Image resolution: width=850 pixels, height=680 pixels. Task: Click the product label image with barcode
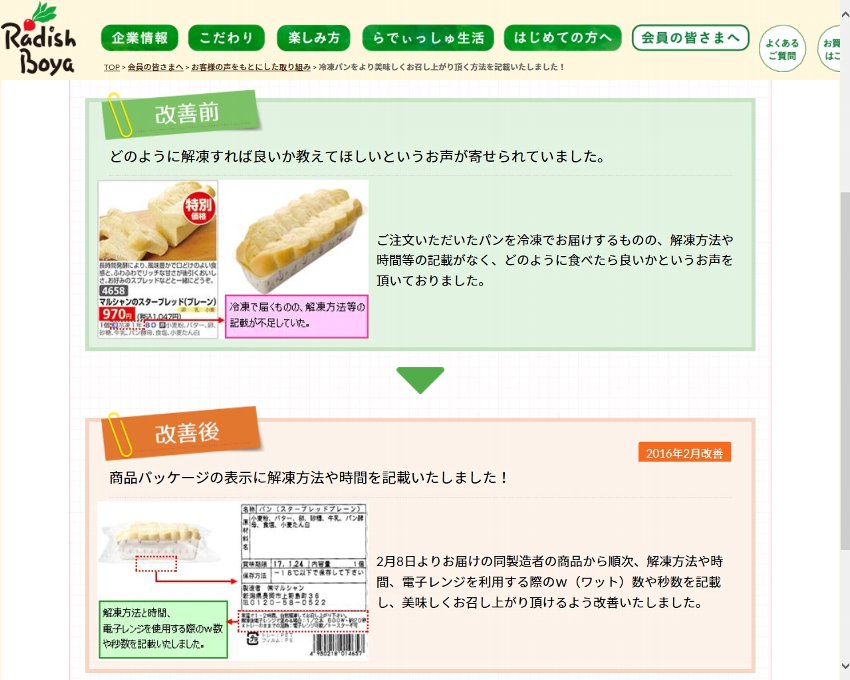pos(304,581)
